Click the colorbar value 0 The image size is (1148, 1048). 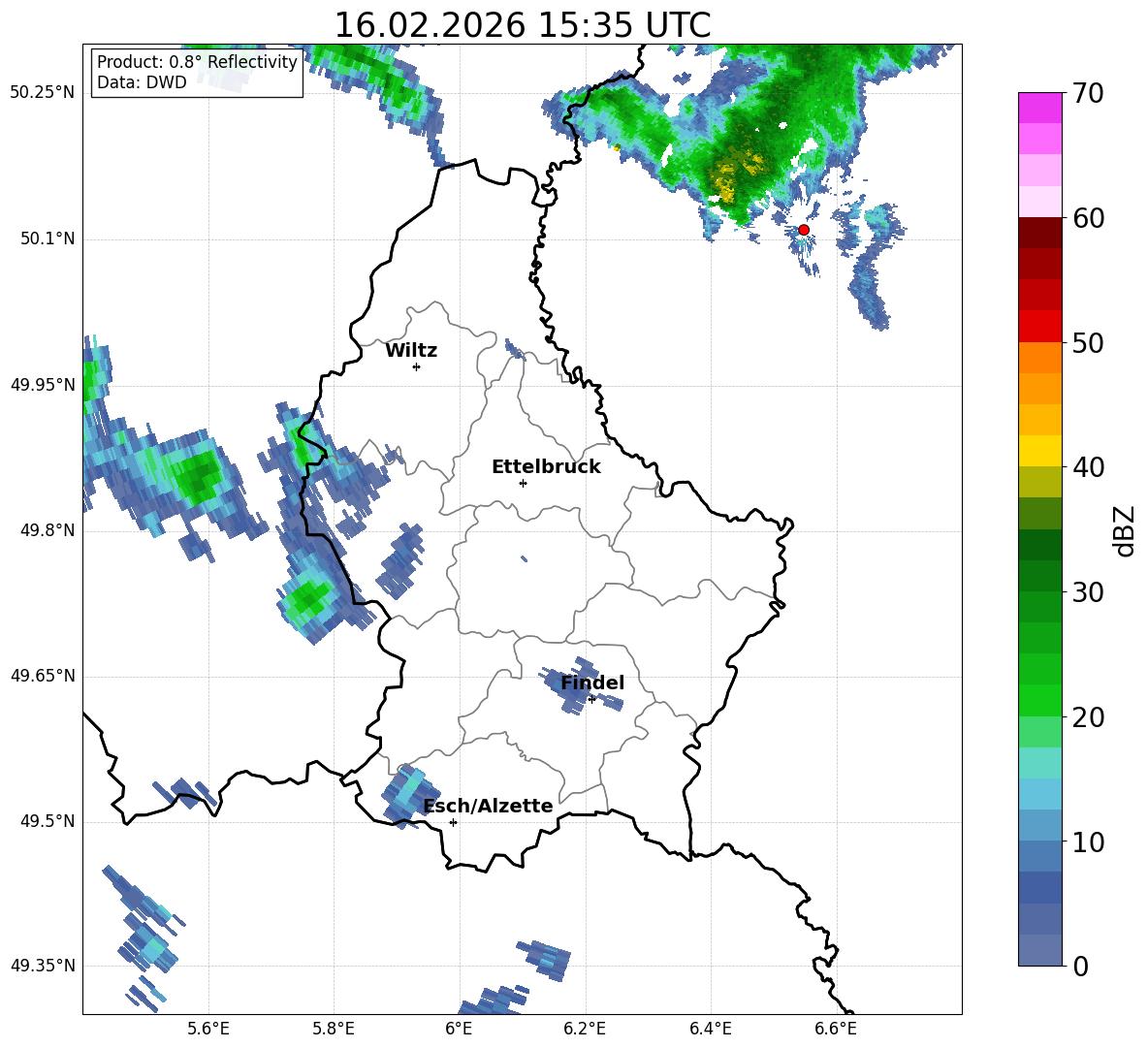1080,967
